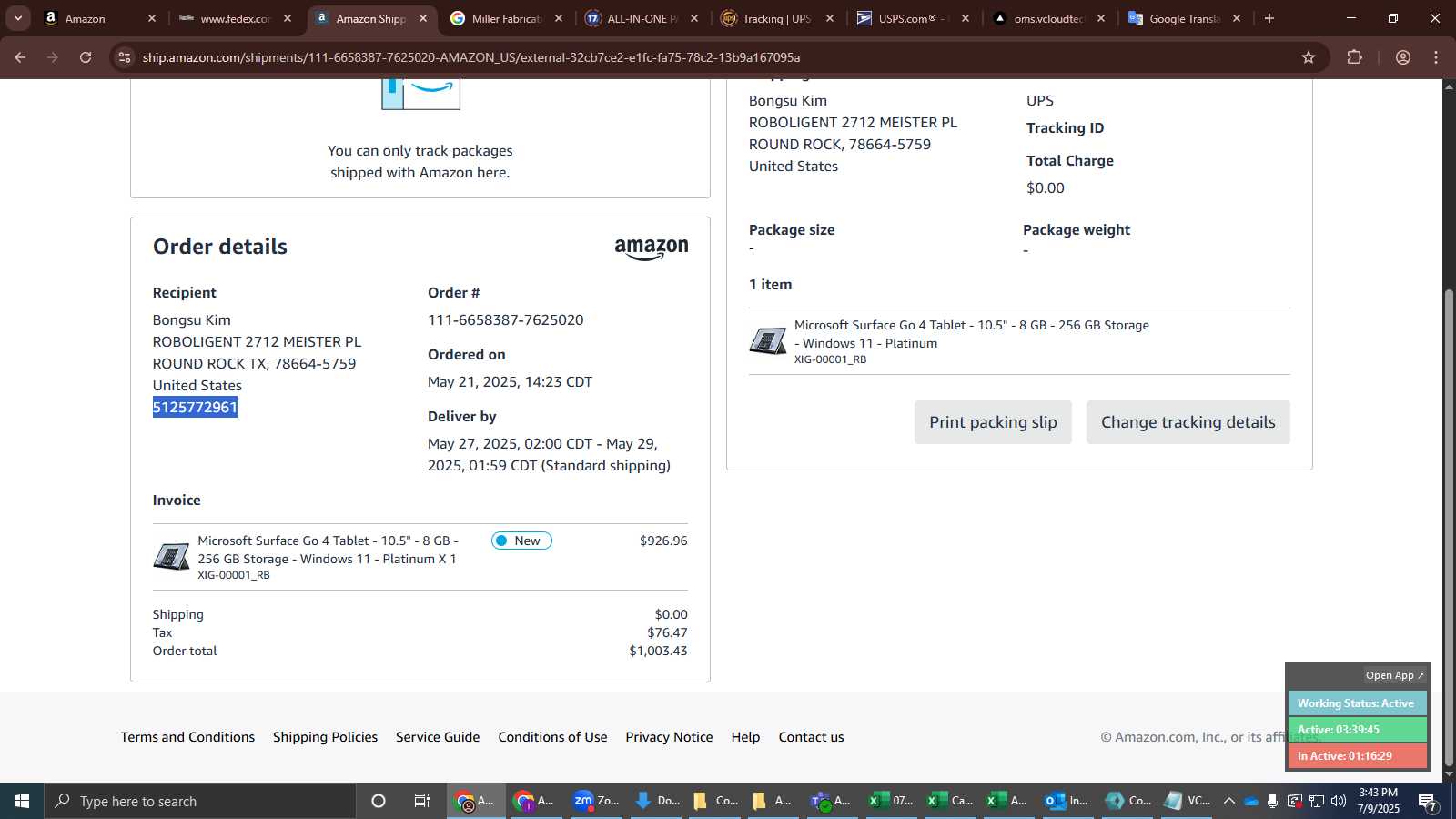The image size is (1456, 819).
Task: View site information icon in address bar
Action: pos(125,57)
